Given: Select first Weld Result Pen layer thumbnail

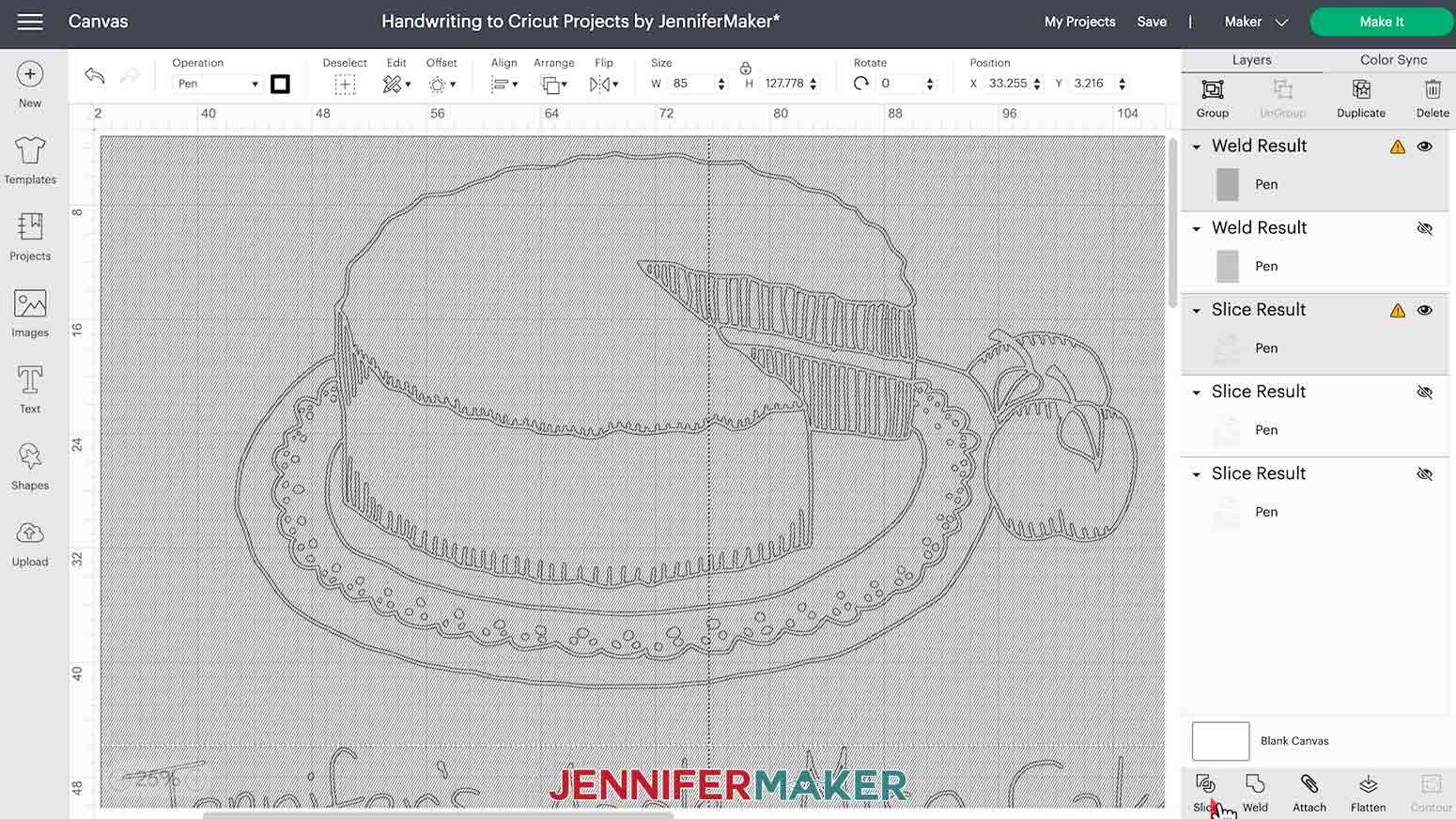Looking at the screenshot, I should (1227, 185).
